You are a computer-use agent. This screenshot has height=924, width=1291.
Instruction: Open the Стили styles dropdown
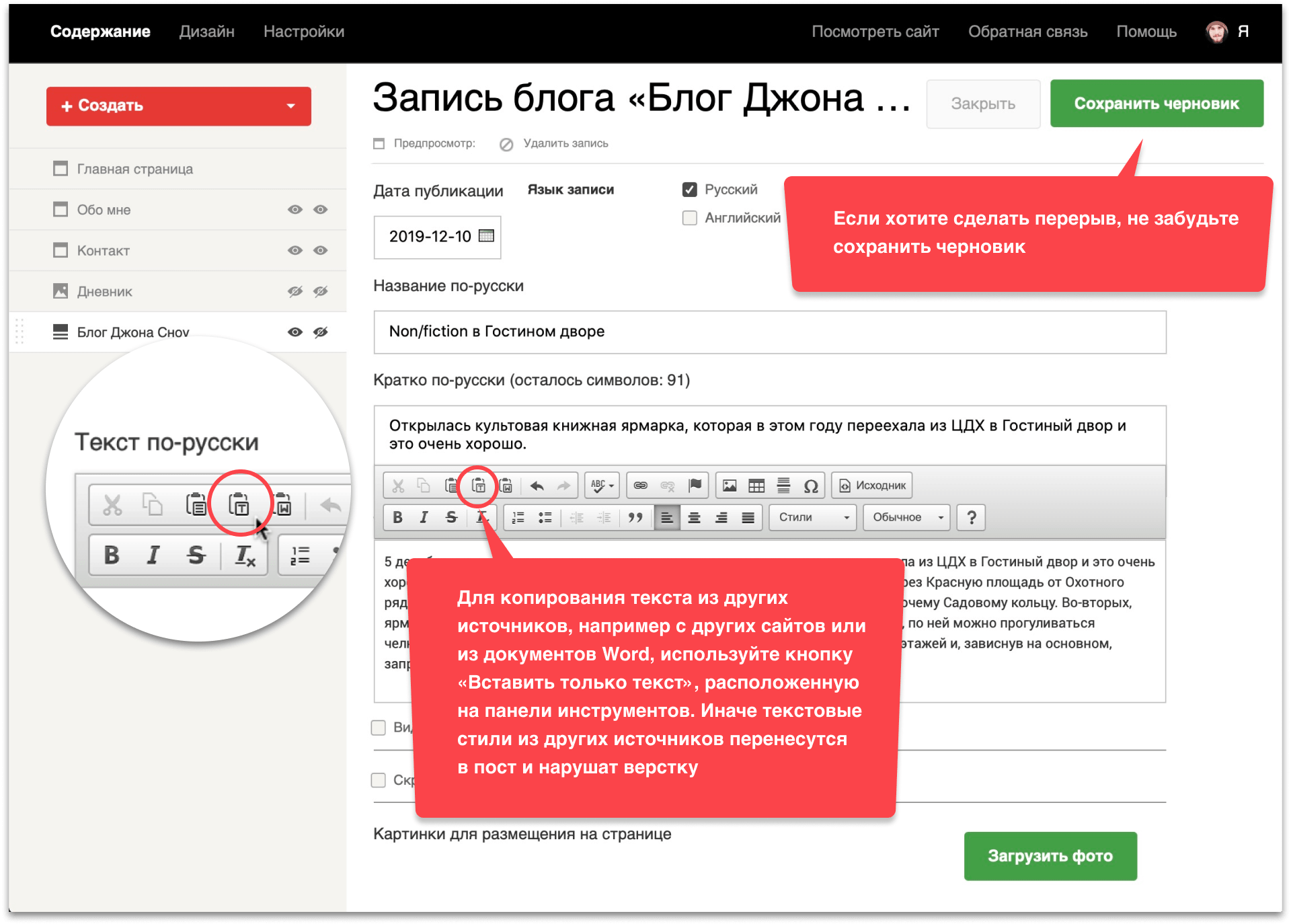812,517
